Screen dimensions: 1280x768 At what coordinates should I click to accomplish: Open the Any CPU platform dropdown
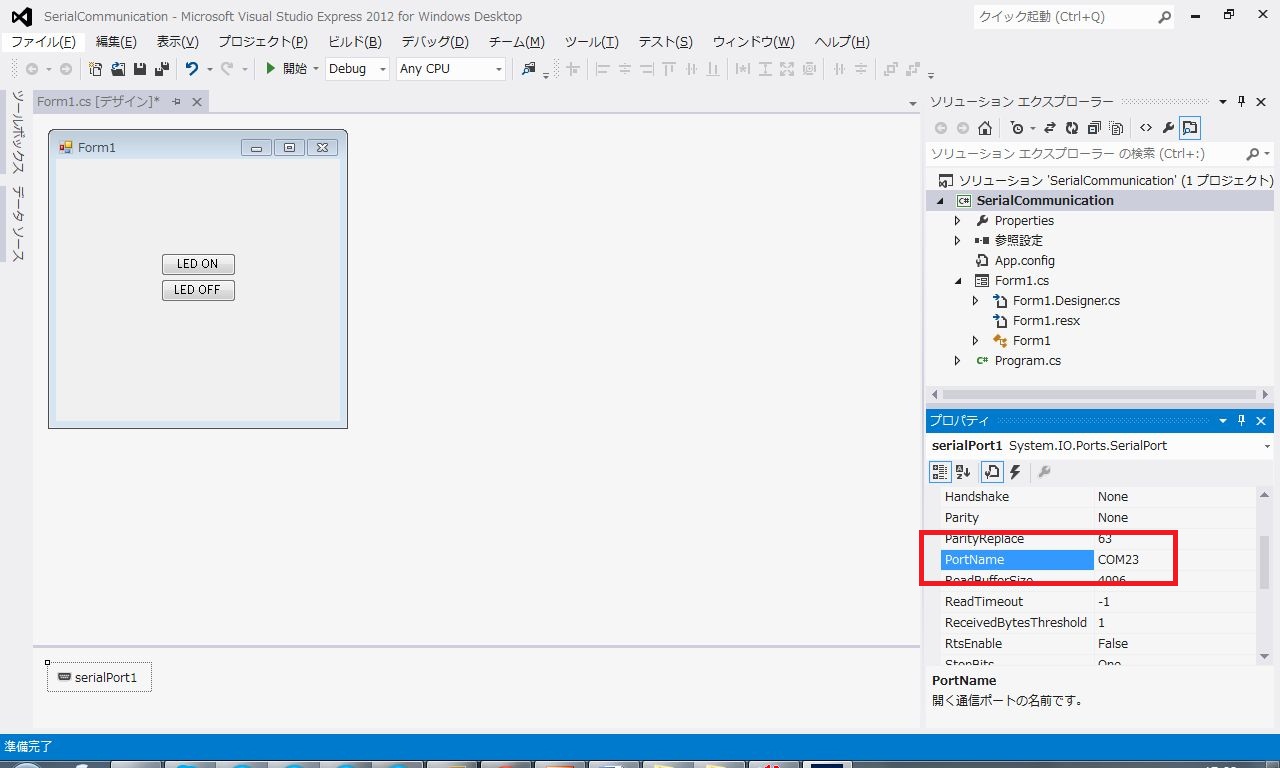click(499, 69)
